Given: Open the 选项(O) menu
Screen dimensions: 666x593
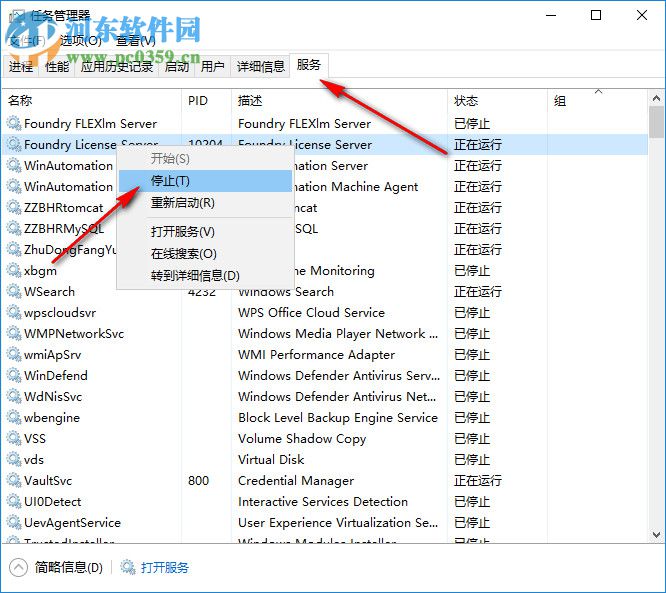Looking at the screenshot, I should [81, 40].
